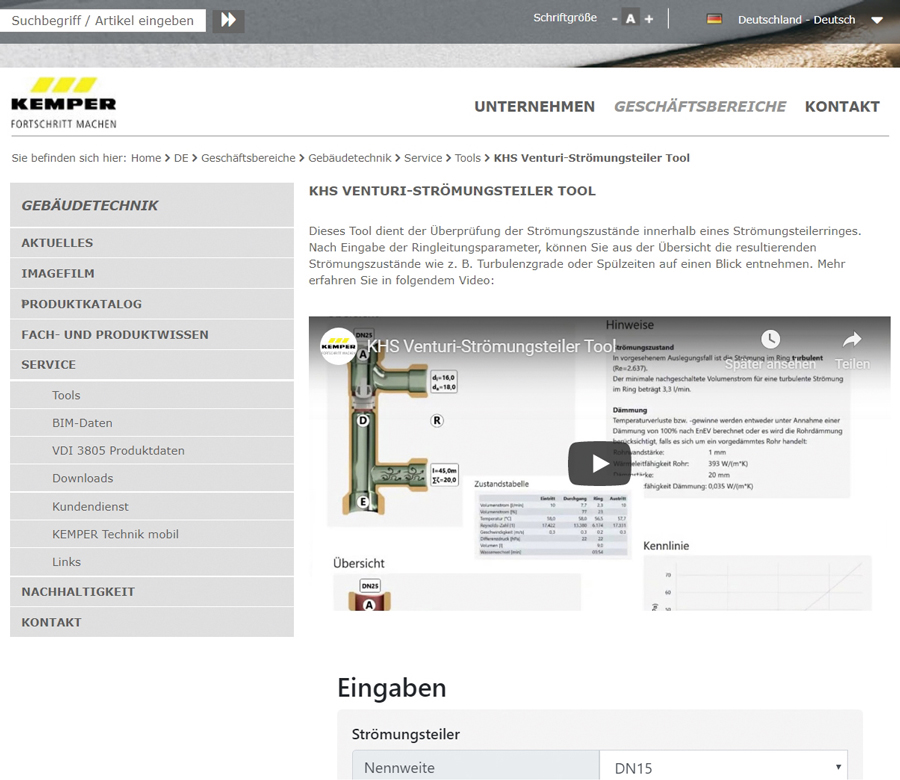Open FACH- UND PRODUKTWISSEN in sidebar
The width and height of the screenshot is (900, 780).
click(152, 335)
